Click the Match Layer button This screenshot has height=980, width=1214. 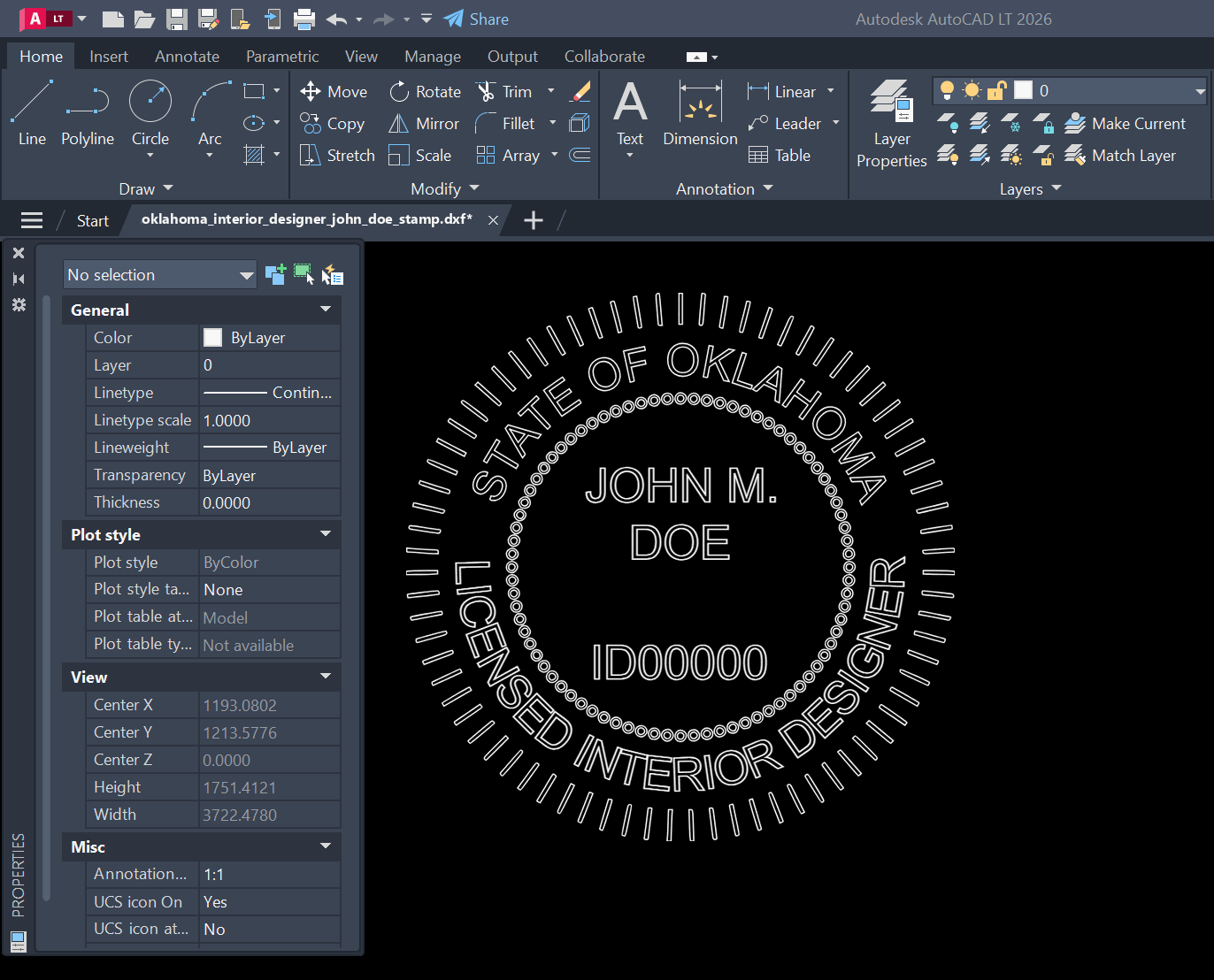(x=1120, y=155)
